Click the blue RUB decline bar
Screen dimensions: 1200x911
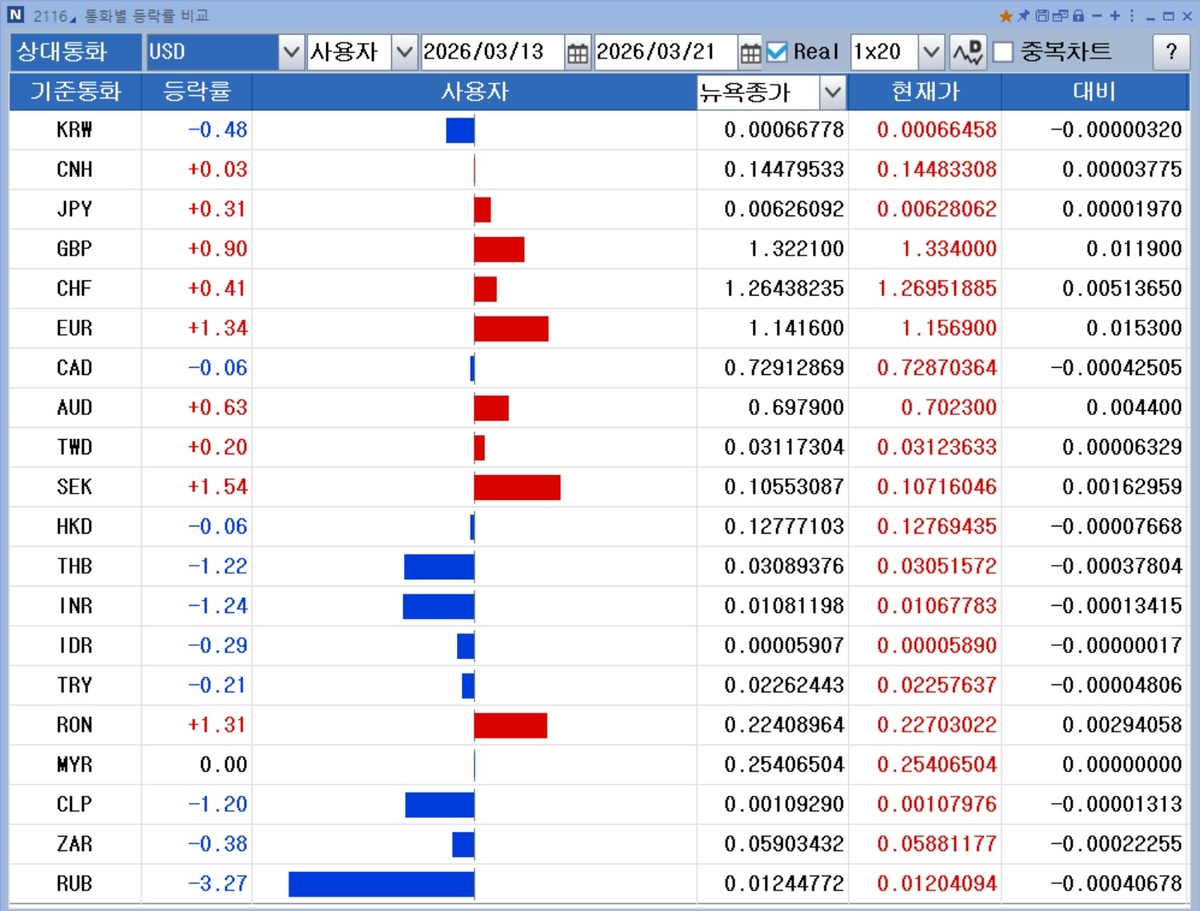click(x=380, y=884)
